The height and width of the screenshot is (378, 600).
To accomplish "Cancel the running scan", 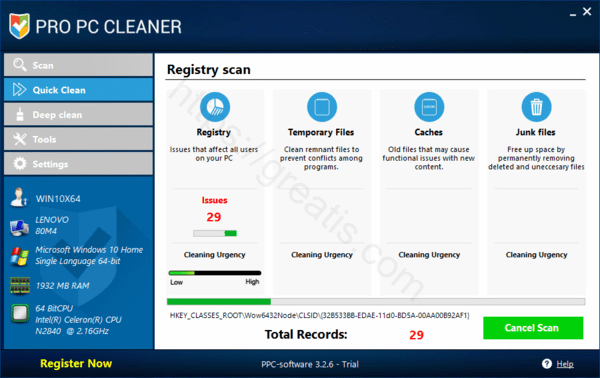I will tap(533, 328).
